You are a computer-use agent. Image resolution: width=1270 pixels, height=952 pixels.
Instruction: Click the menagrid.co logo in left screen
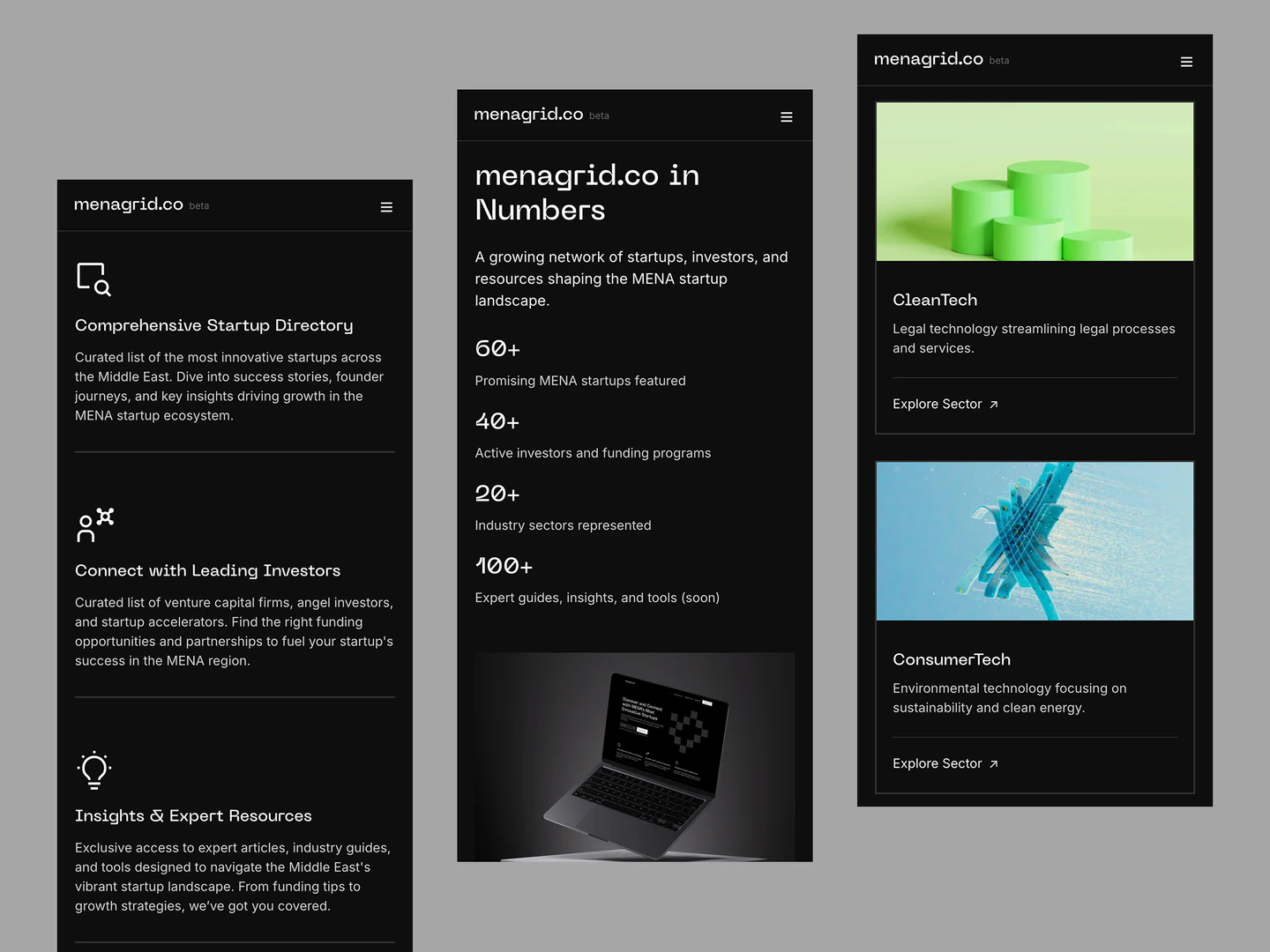(x=129, y=205)
